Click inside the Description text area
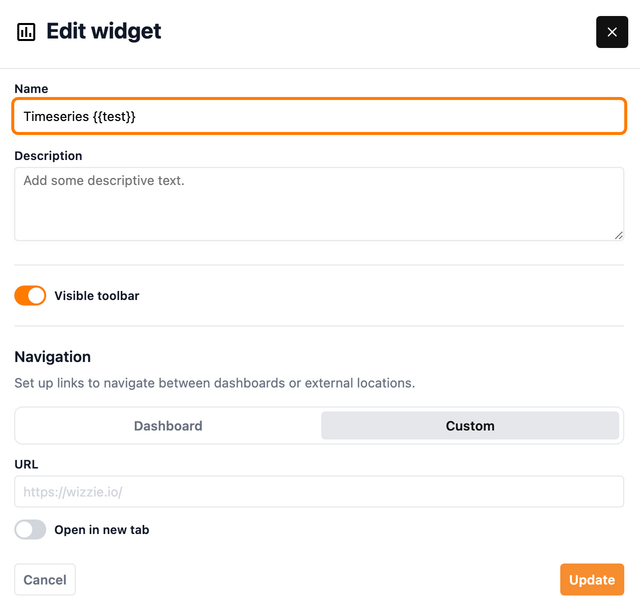This screenshot has height=605, width=640. [x=319, y=203]
